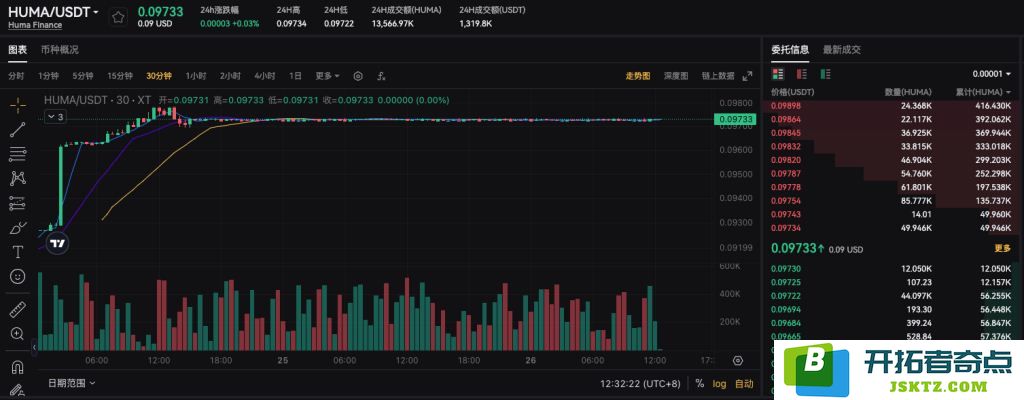Select the 分时 timeframe
This screenshot has height=400, width=1024.
click(x=16, y=76)
